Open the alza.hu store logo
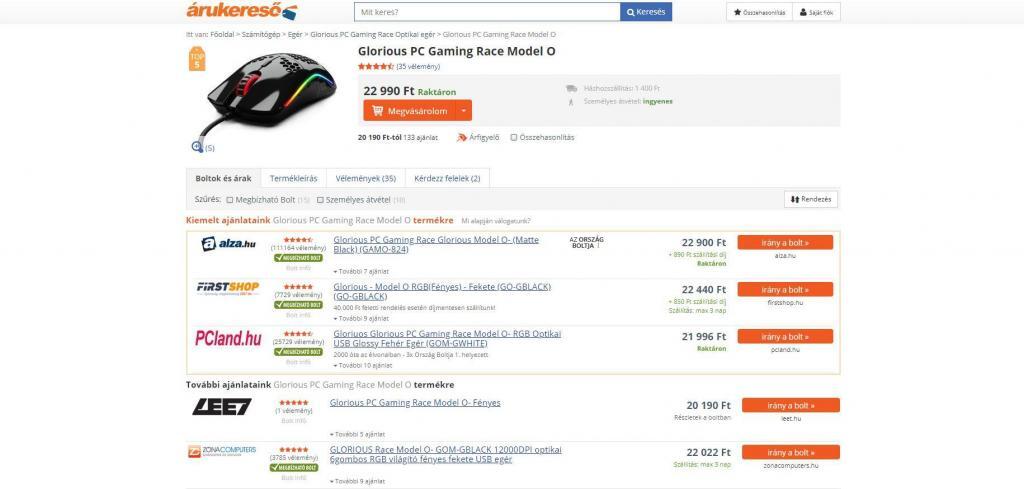 coord(229,244)
